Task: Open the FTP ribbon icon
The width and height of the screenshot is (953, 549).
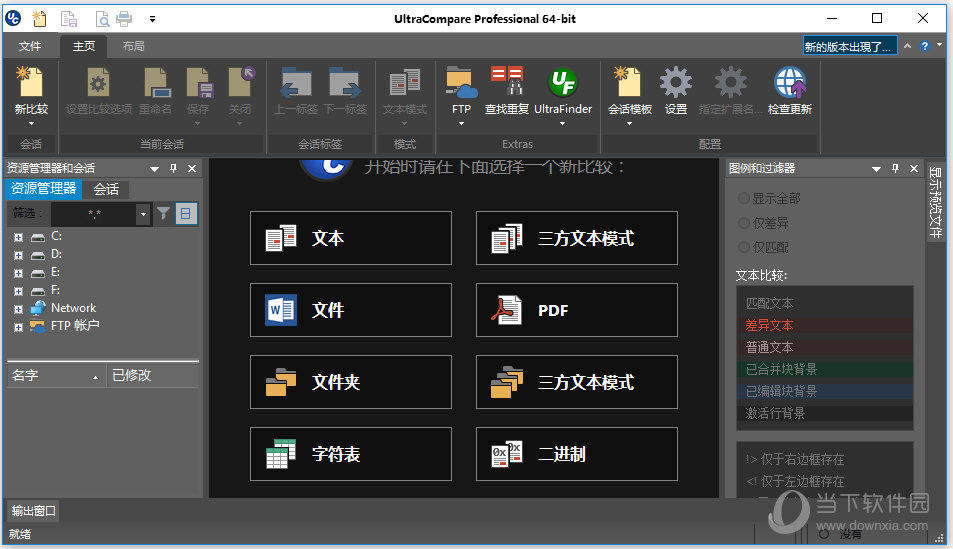Action: 461,83
